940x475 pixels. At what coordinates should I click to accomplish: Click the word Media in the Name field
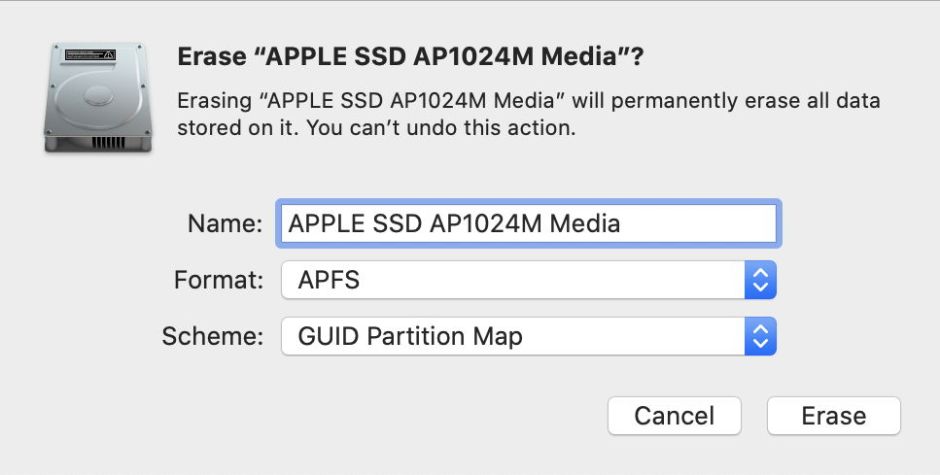pyautogui.click(x=584, y=224)
